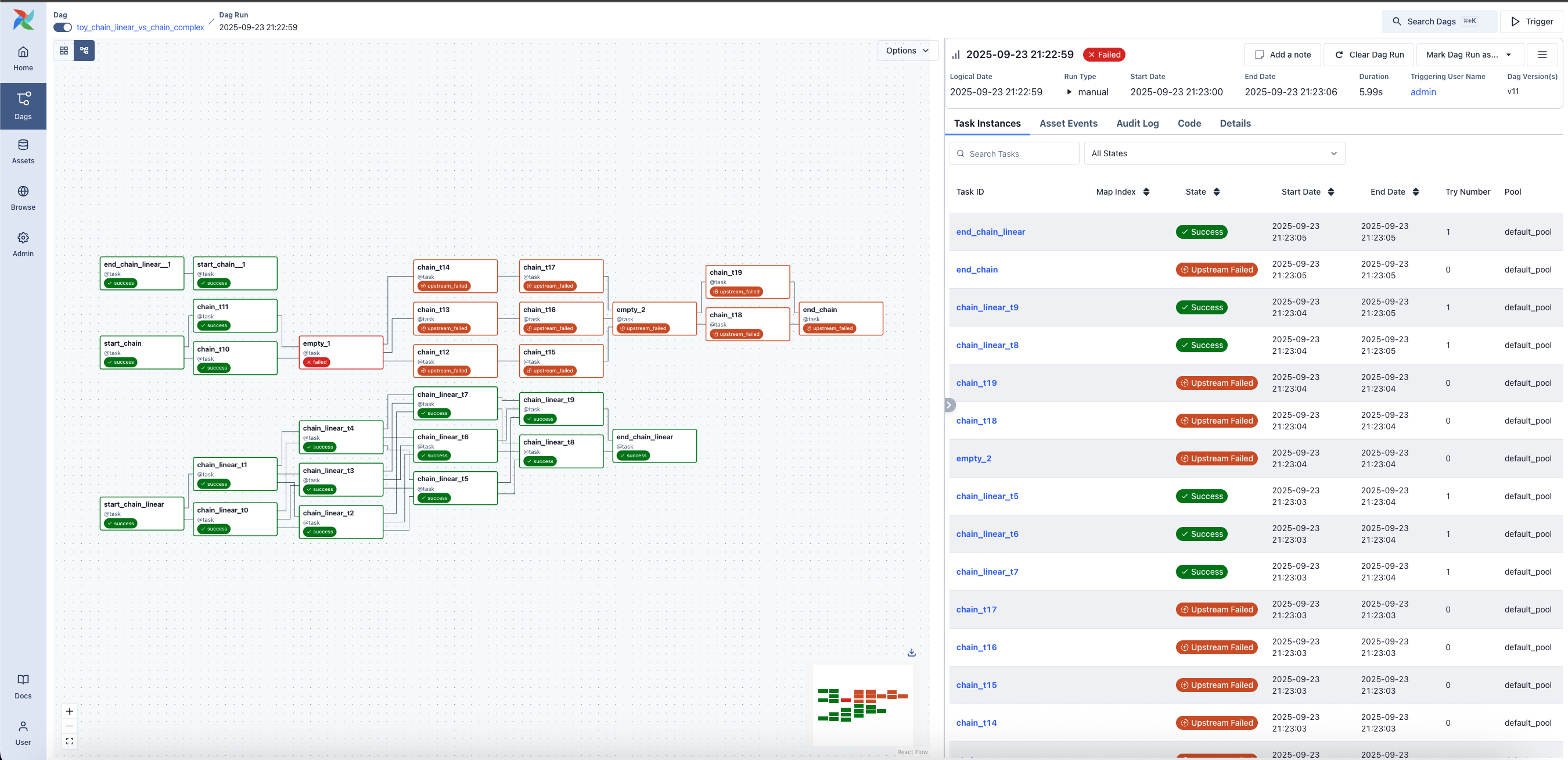Open the dag run hamburger menu
This screenshot has width=1568, height=760.
(x=1543, y=54)
